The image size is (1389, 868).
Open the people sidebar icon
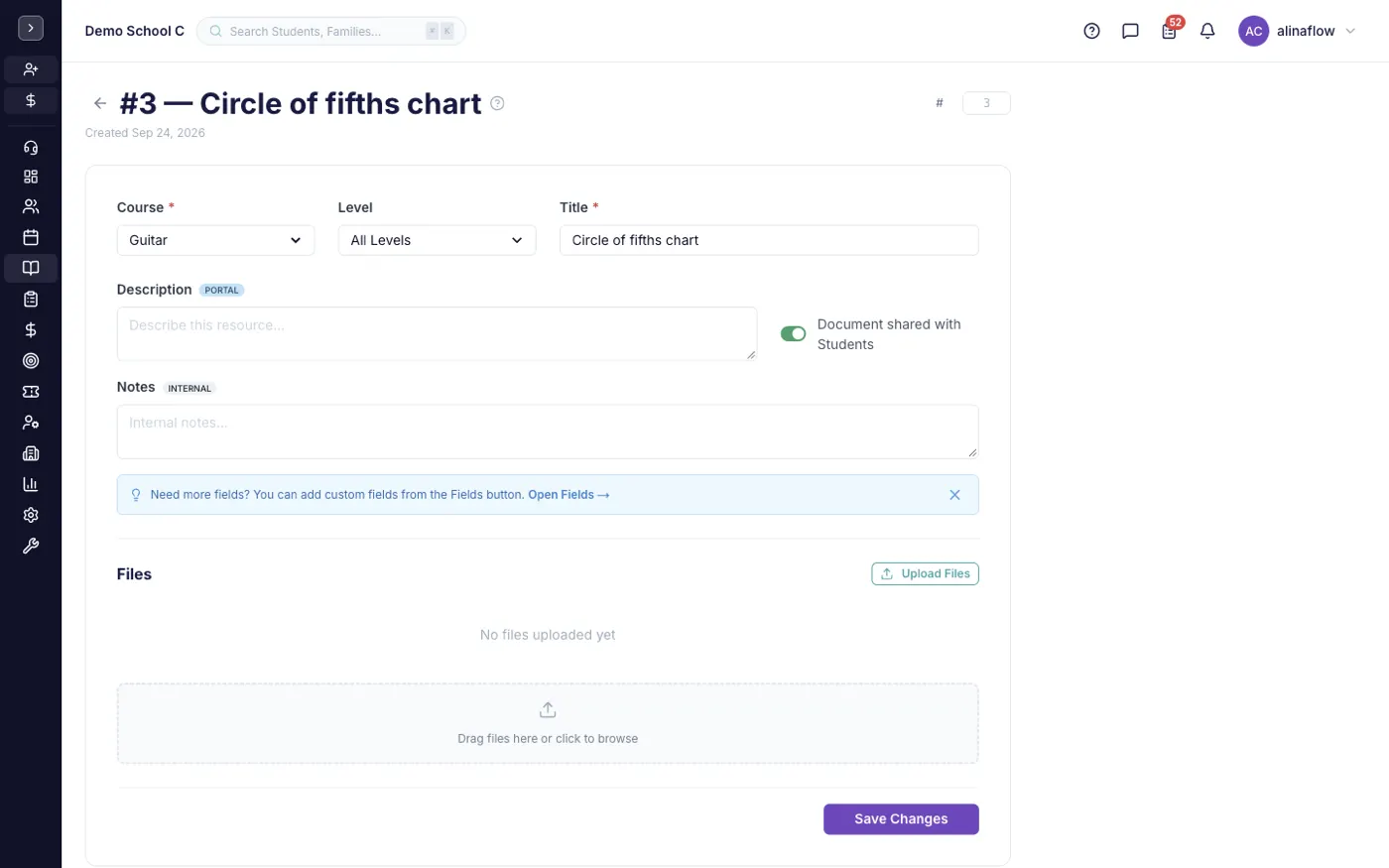(x=31, y=206)
